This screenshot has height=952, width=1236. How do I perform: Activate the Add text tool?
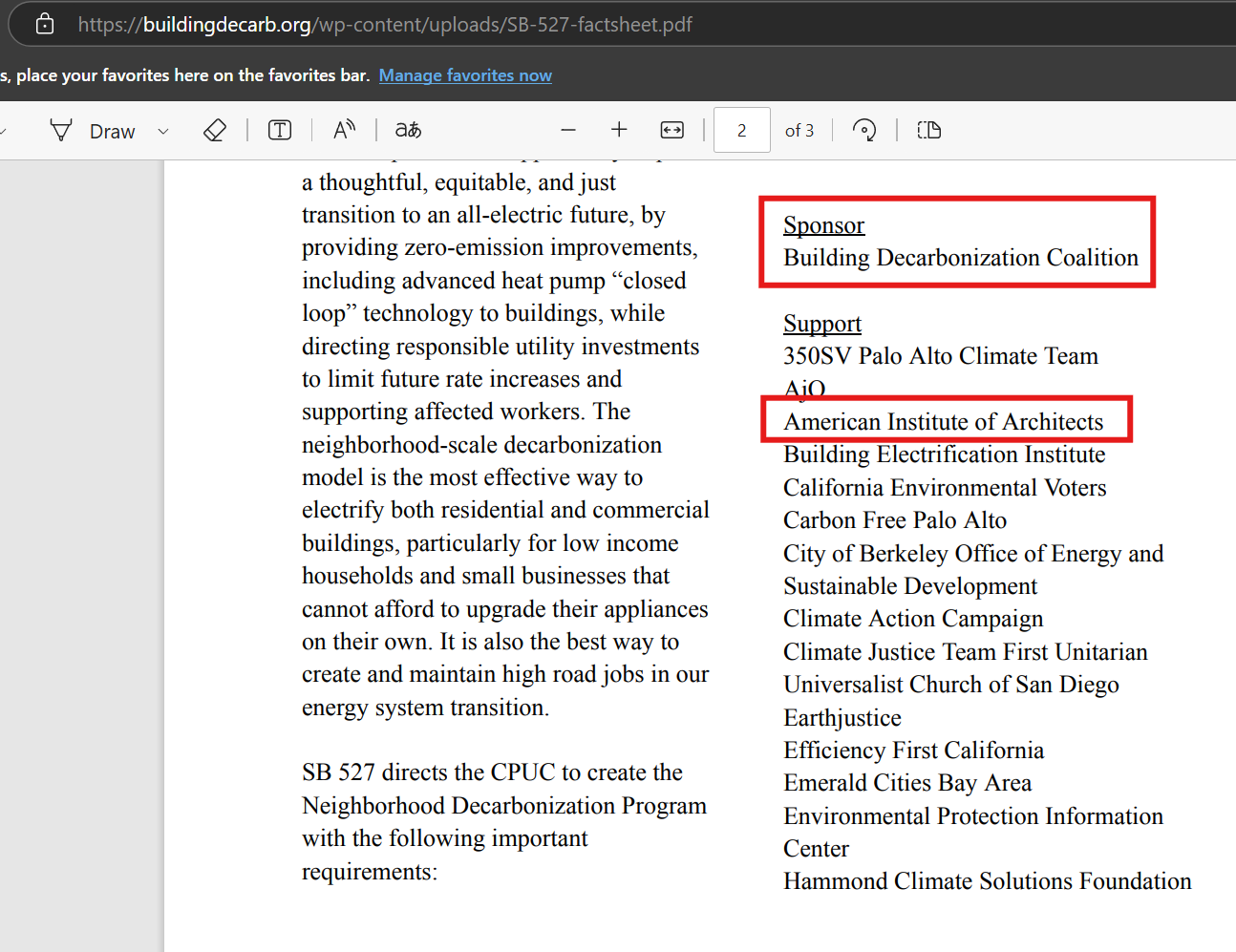280,130
